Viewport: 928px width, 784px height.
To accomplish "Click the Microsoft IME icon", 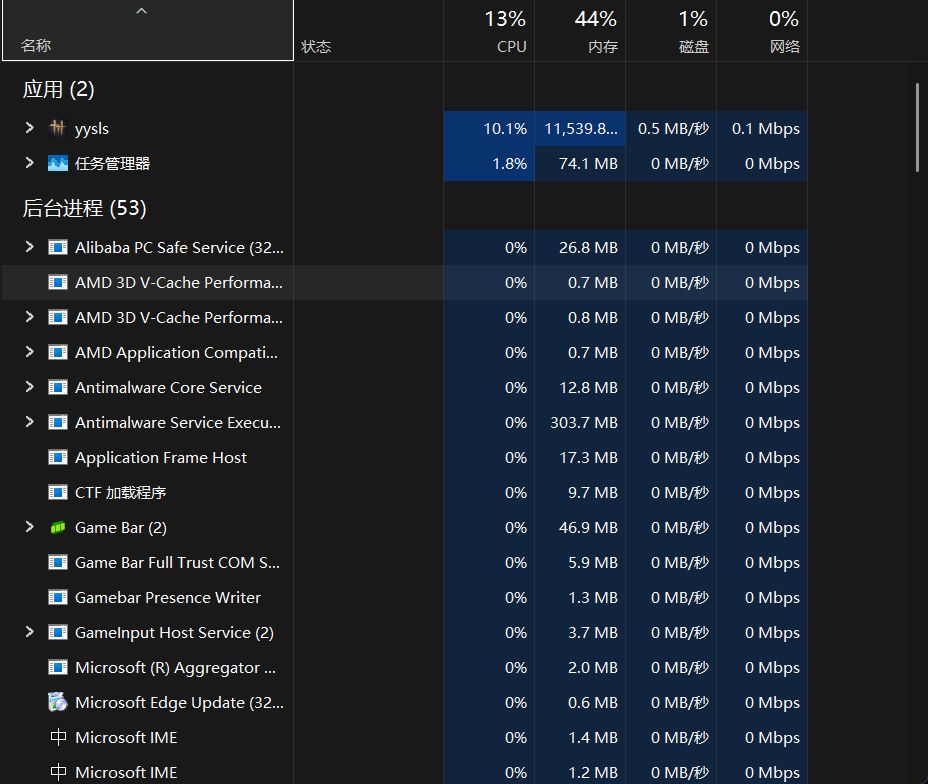I will click(x=57, y=737).
